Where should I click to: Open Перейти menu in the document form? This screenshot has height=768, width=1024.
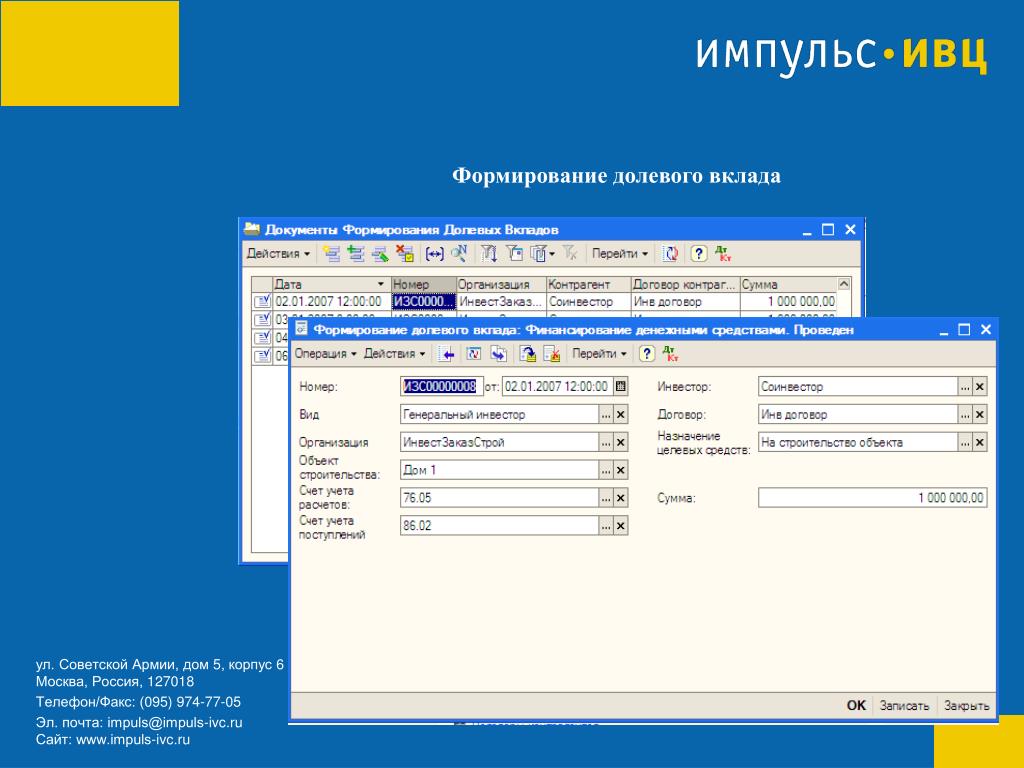(600, 354)
